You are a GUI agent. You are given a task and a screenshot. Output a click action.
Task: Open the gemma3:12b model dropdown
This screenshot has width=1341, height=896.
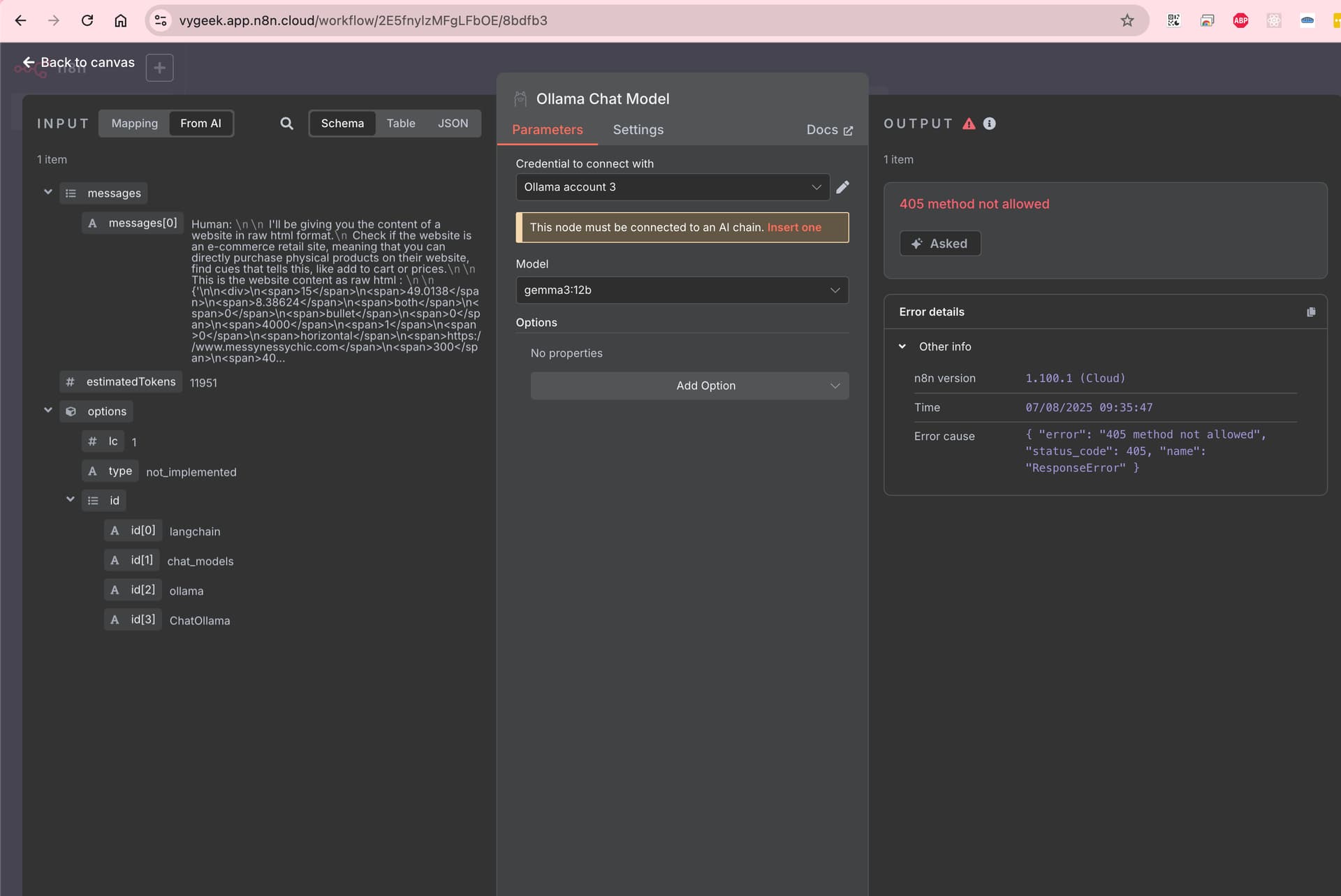pos(682,291)
